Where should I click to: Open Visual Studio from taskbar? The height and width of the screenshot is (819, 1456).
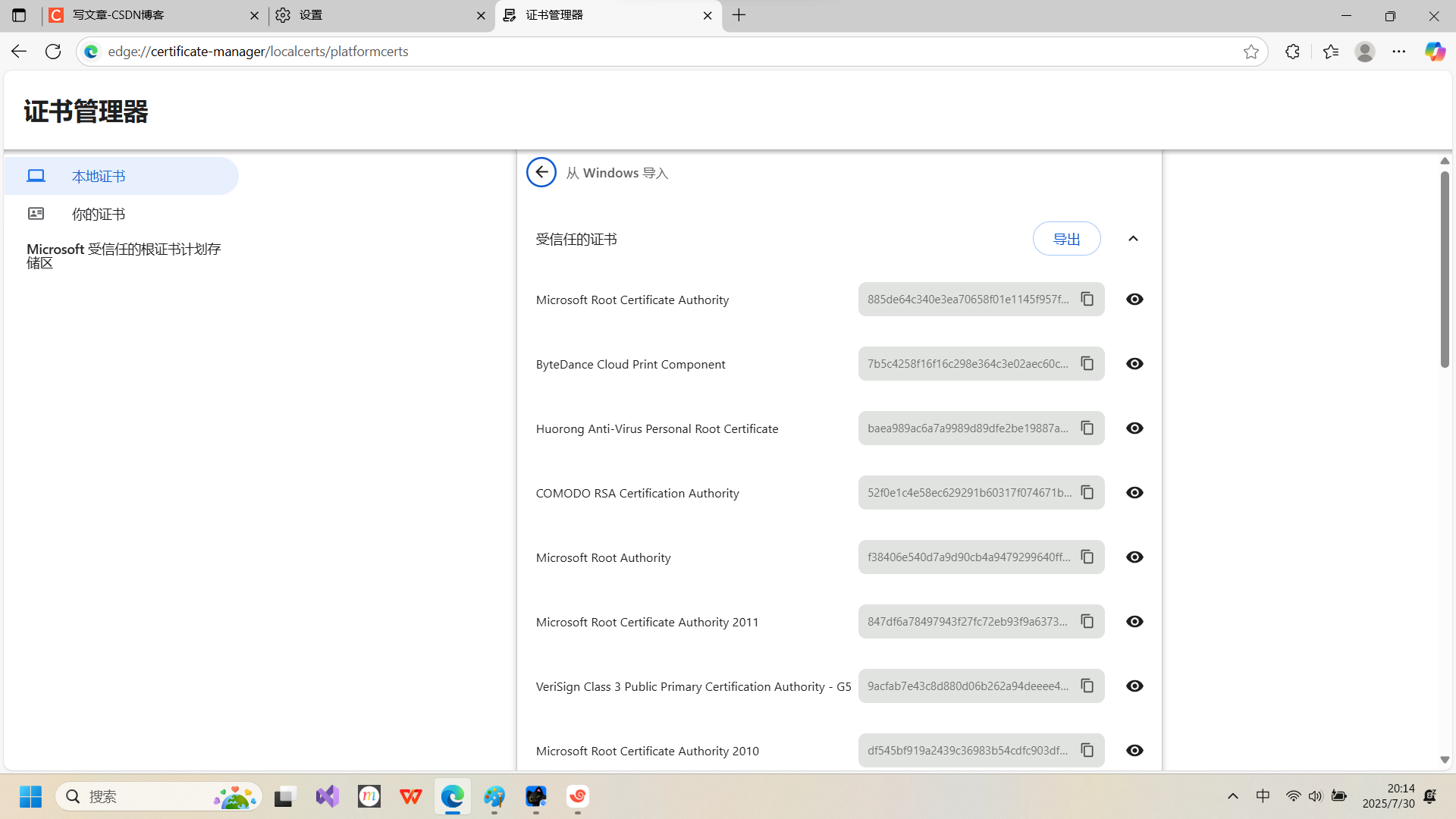(x=328, y=796)
